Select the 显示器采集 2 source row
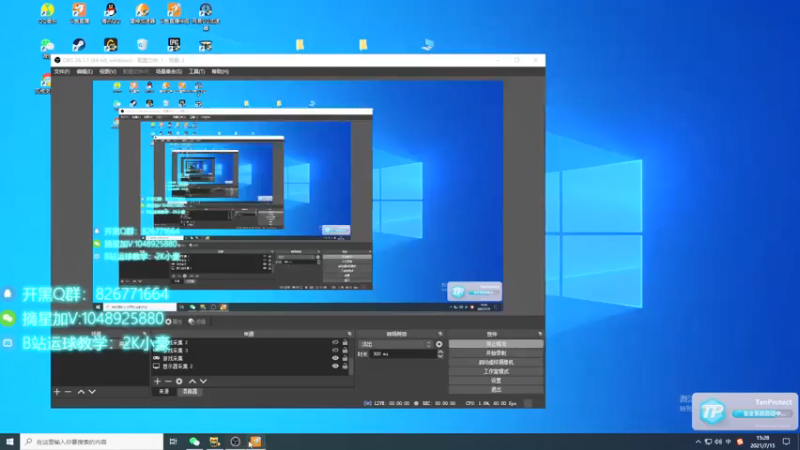 pos(250,366)
